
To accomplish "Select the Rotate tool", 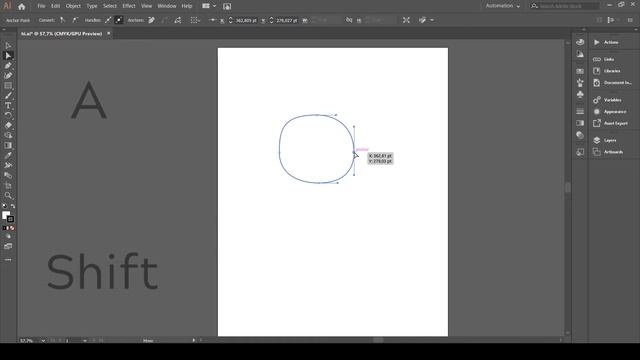I will point(8,116).
